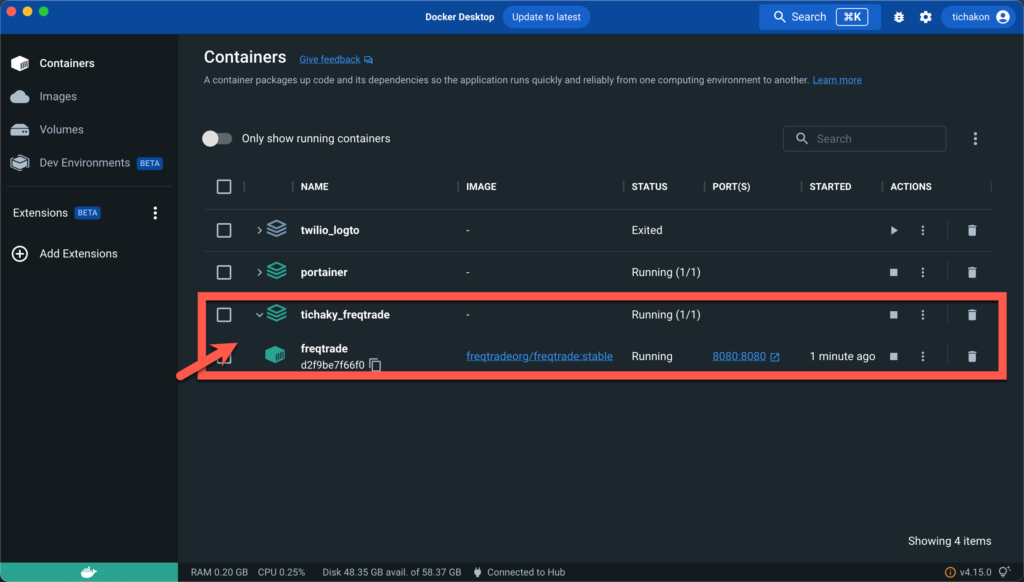
Task: Open the top Search button
Action: coord(820,17)
